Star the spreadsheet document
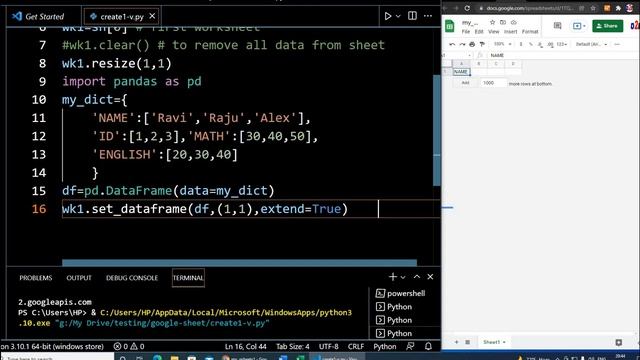The image size is (640, 360). tap(492, 22)
